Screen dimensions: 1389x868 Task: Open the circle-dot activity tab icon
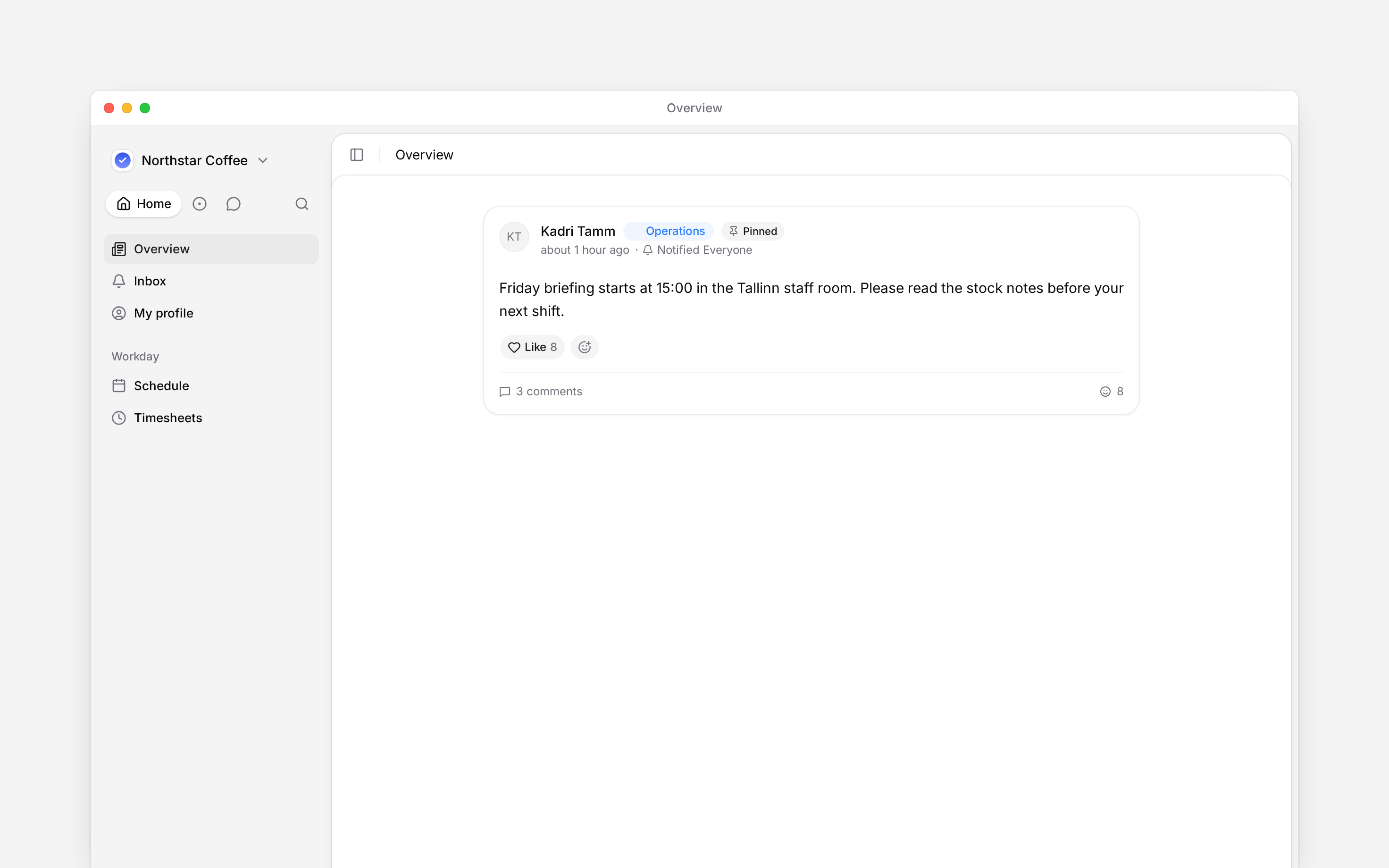coord(199,204)
